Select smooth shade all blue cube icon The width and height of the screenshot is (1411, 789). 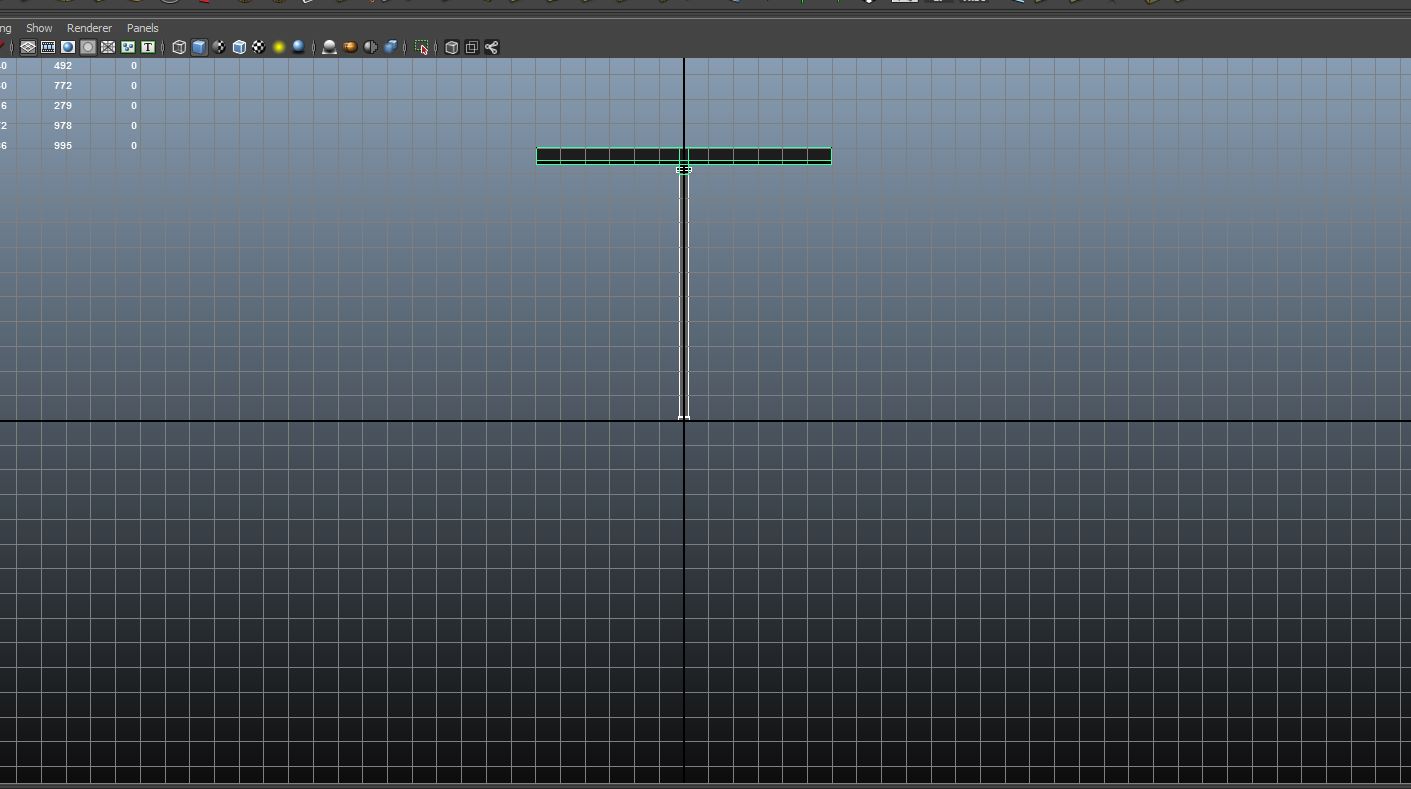click(x=199, y=47)
